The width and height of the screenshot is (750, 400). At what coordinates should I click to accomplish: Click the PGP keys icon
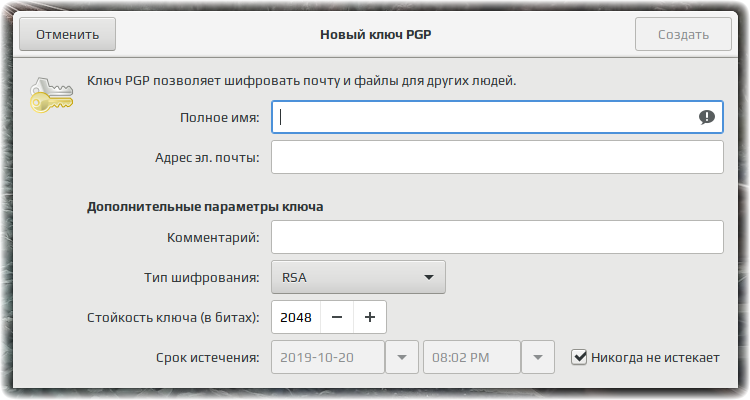click(51, 95)
